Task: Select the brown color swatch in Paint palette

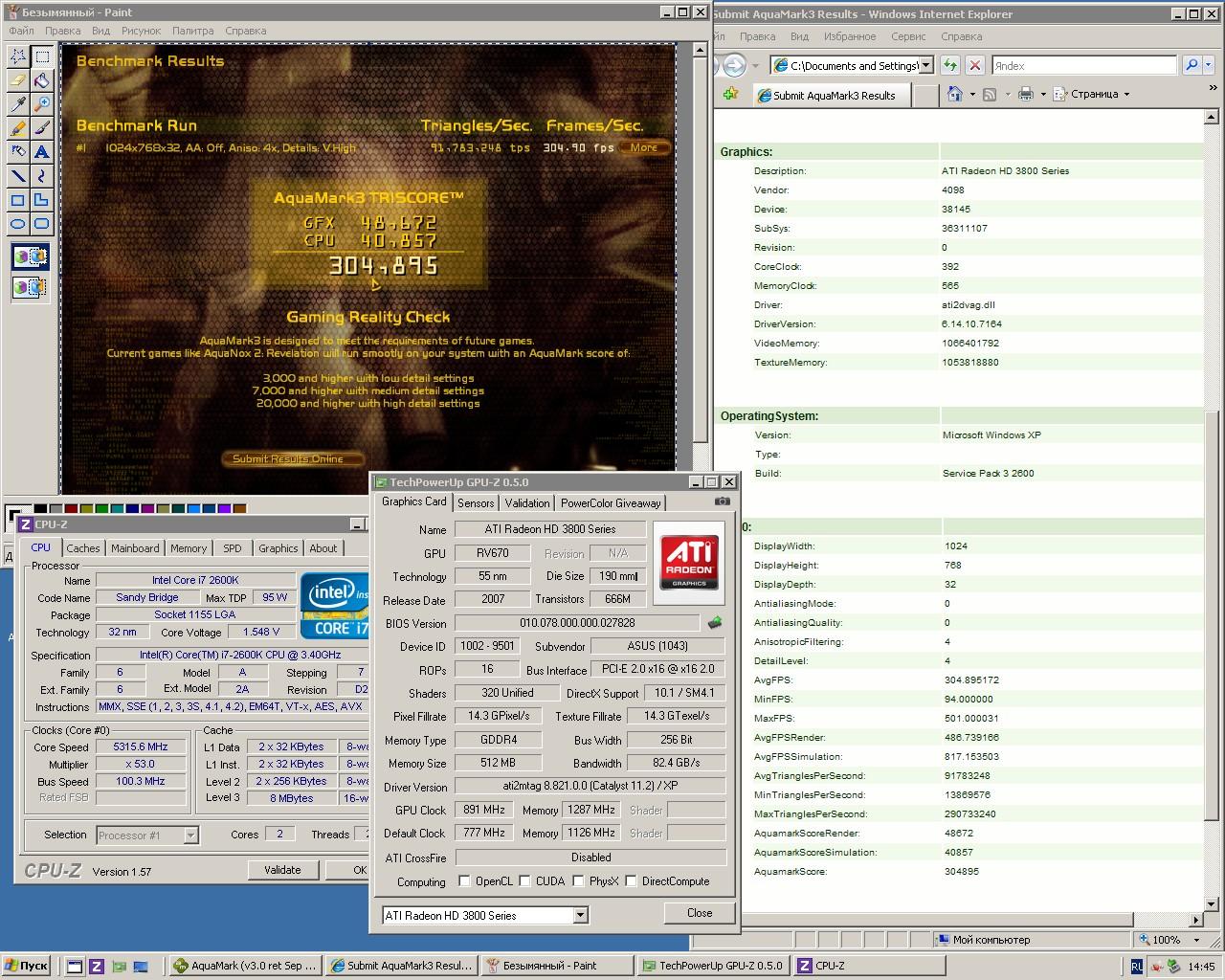Action: [x=239, y=509]
